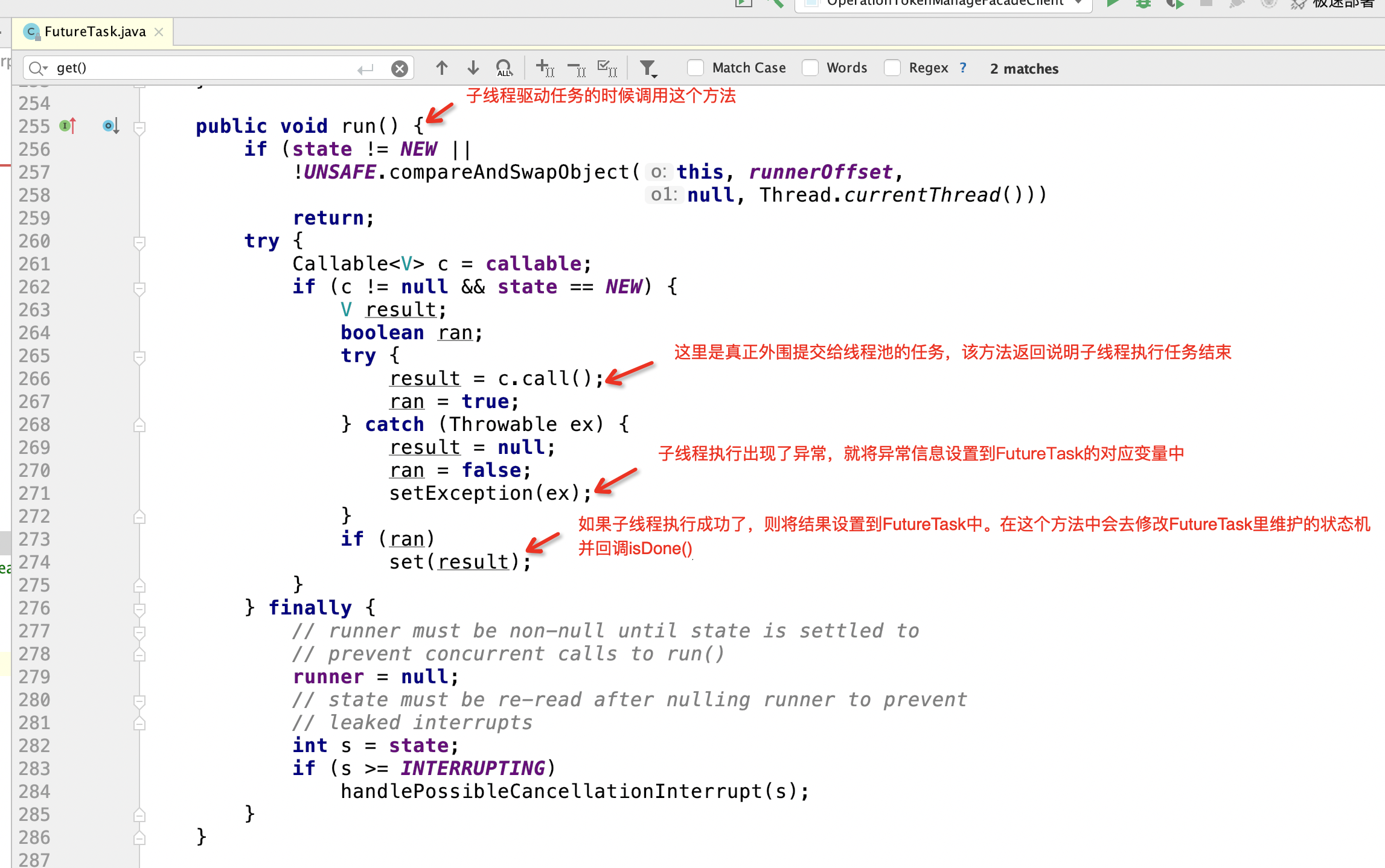Click Find All occurrences icon
This screenshot has width=1385, height=868.
click(504, 68)
